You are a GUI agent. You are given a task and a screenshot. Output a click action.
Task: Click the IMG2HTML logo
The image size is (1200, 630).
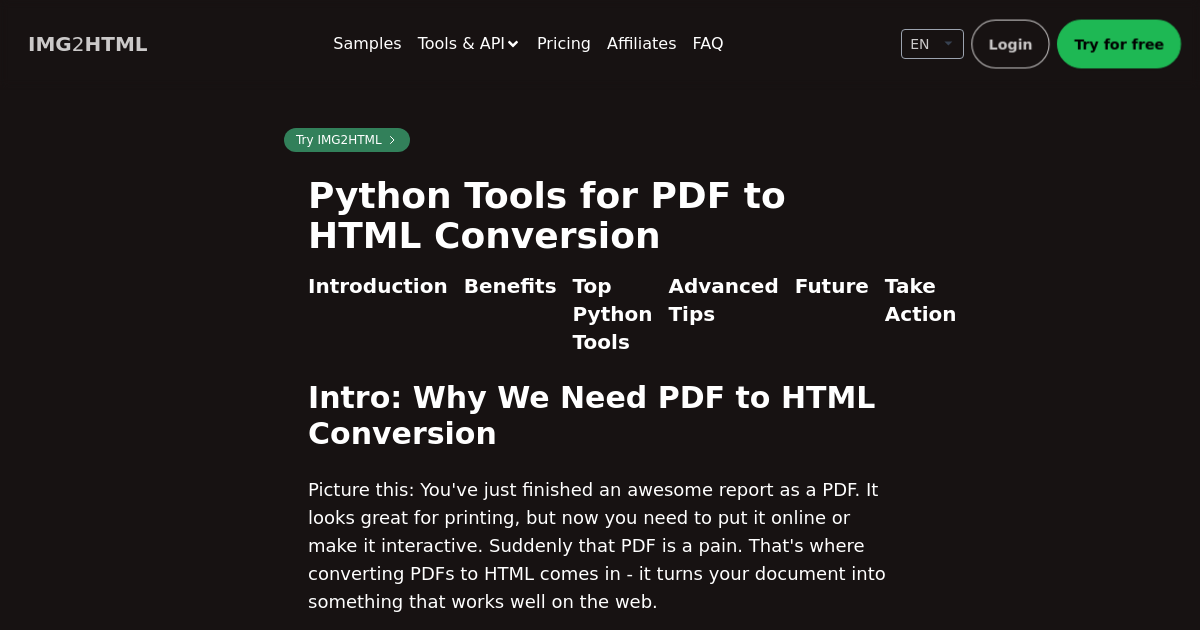click(88, 44)
